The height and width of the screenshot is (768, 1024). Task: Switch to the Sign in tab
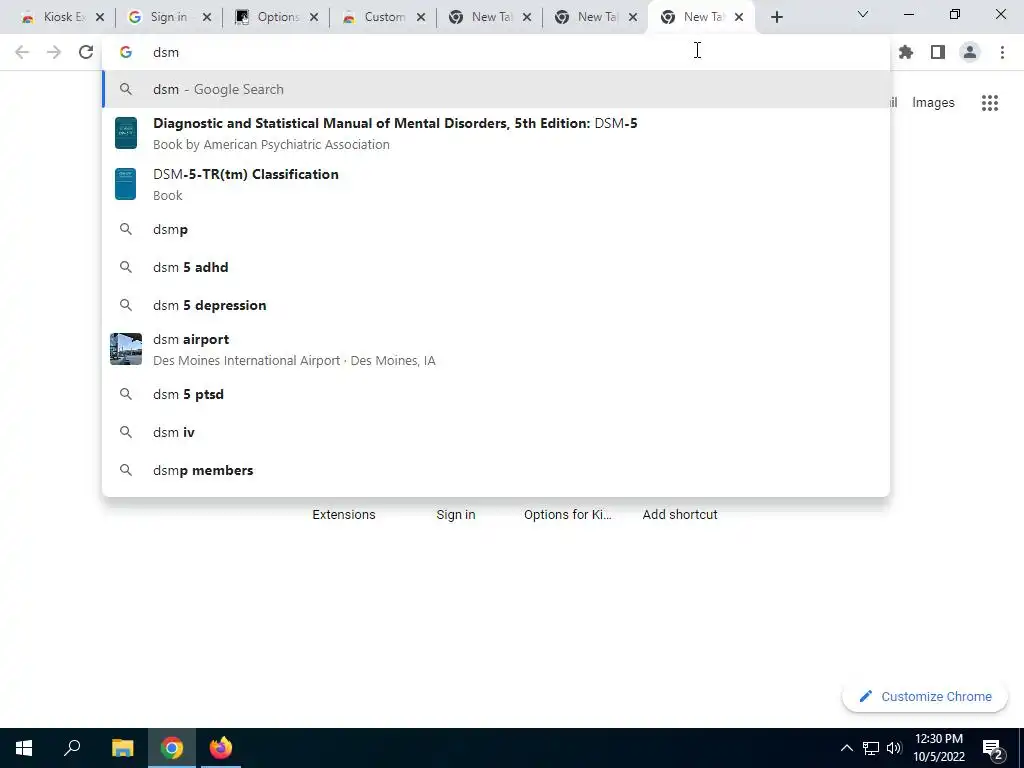click(x=167, y=17)
